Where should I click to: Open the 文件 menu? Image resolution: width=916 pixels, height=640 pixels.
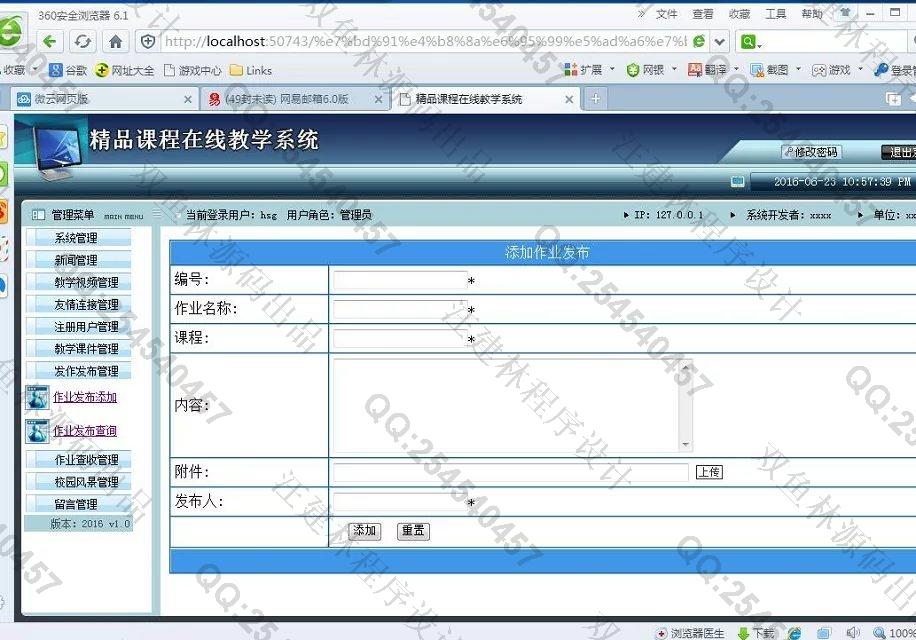click(x=667, y=14)
